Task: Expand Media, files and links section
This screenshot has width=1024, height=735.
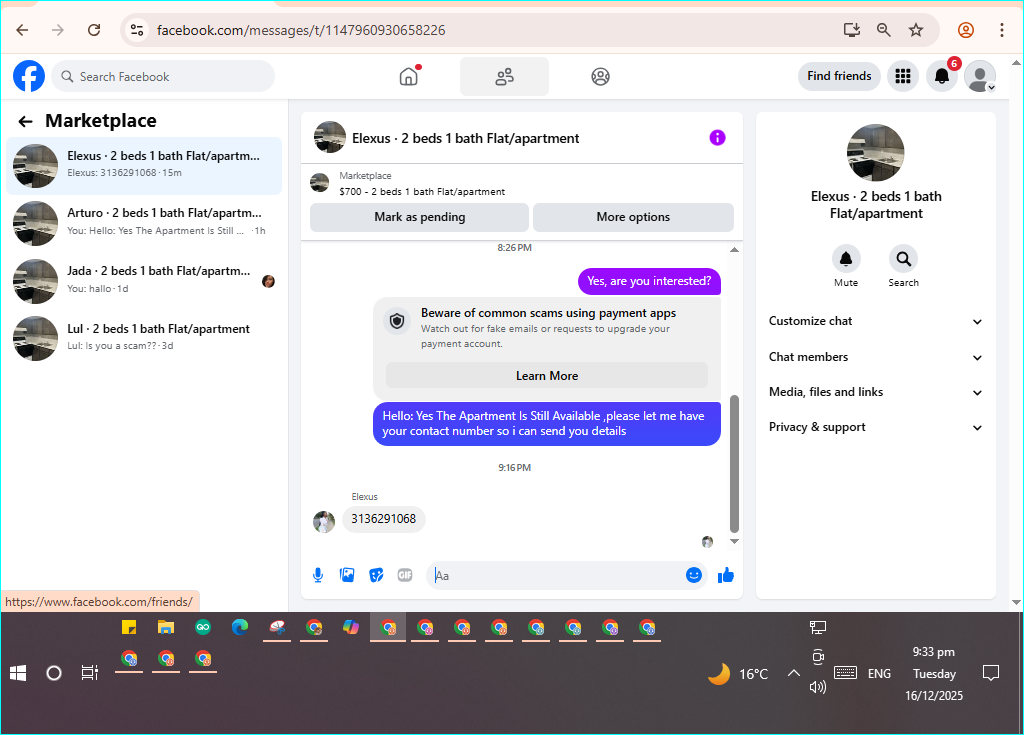Action: 875,392
